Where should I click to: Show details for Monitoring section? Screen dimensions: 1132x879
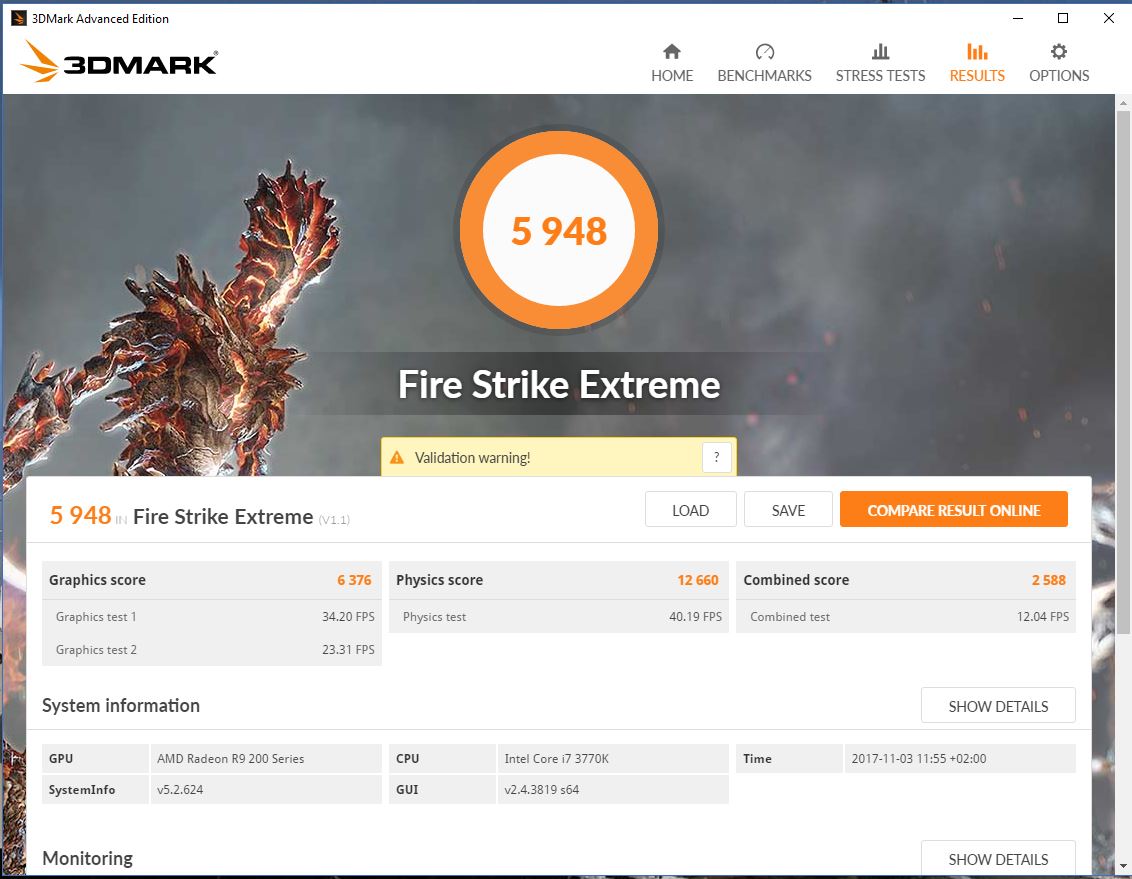pos(998,858)
